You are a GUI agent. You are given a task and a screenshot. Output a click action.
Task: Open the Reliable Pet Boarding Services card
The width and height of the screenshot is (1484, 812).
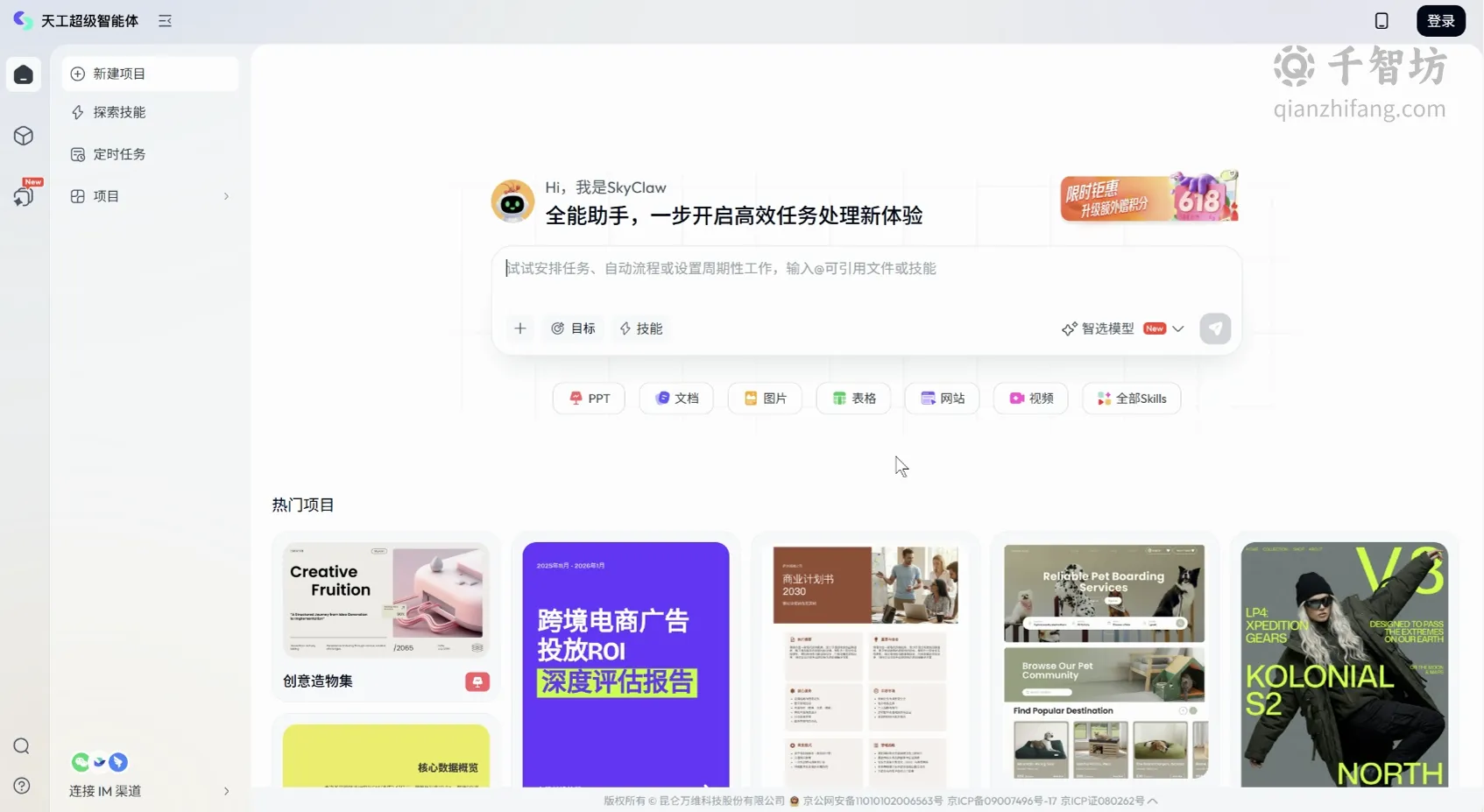pyautogui.click(x=1105, y=664)
